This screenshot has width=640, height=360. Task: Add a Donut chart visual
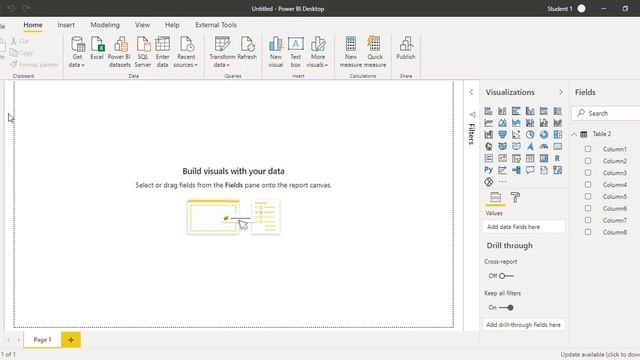coord(544,134)
